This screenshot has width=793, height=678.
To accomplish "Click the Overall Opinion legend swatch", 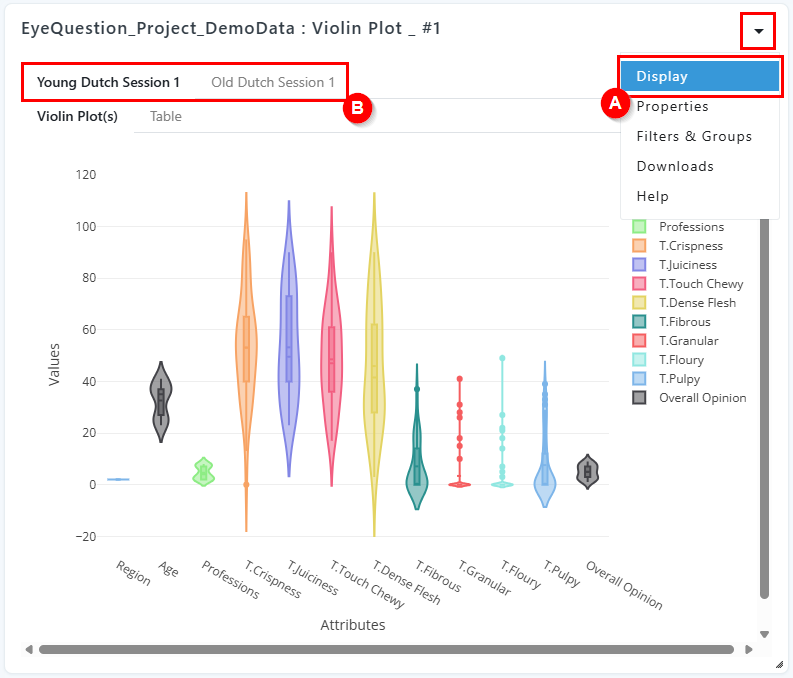I will click(639, 398).
